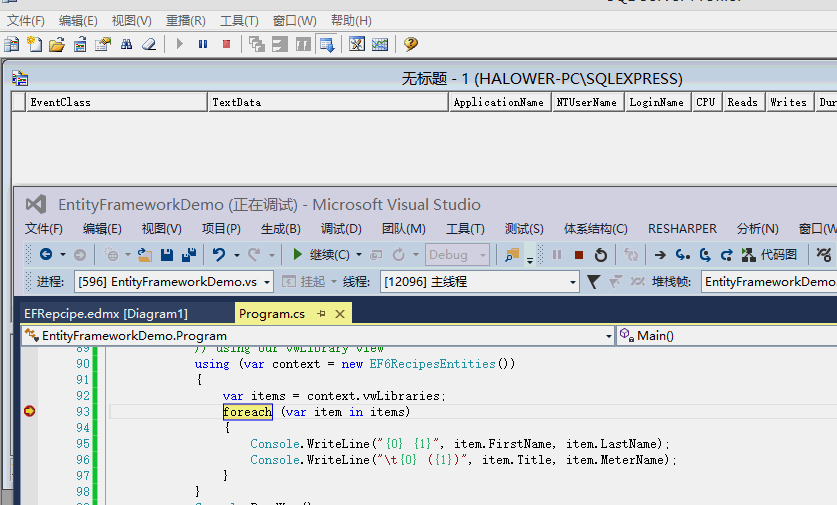The width and height of the screenshot is (837, 505).
Task: Toggle thread filter funnel icon
Action: (593, 281)
